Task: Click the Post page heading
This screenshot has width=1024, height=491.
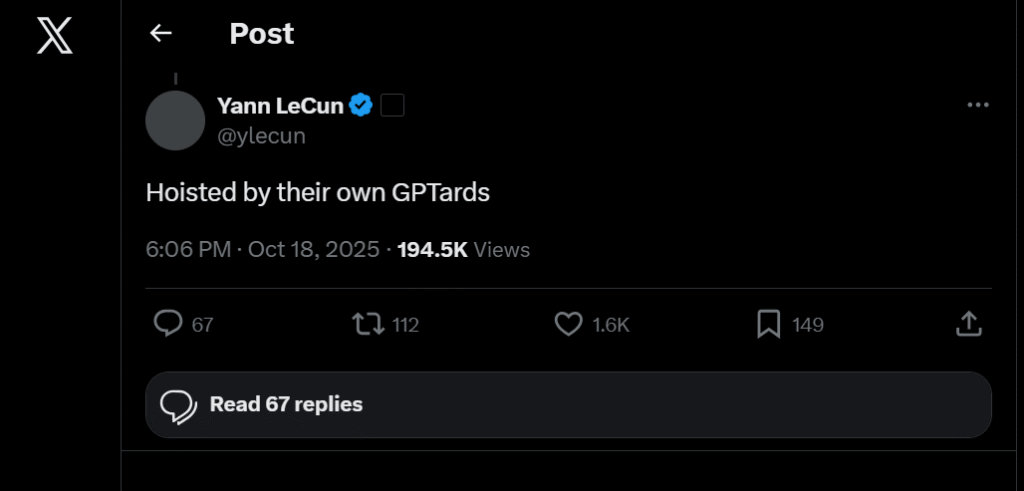Action: 262,34
